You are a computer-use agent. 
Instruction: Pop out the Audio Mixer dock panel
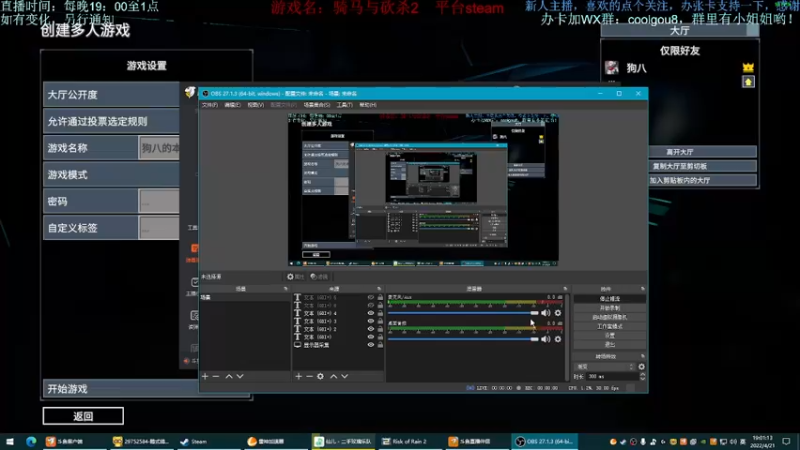coord(565,289)
